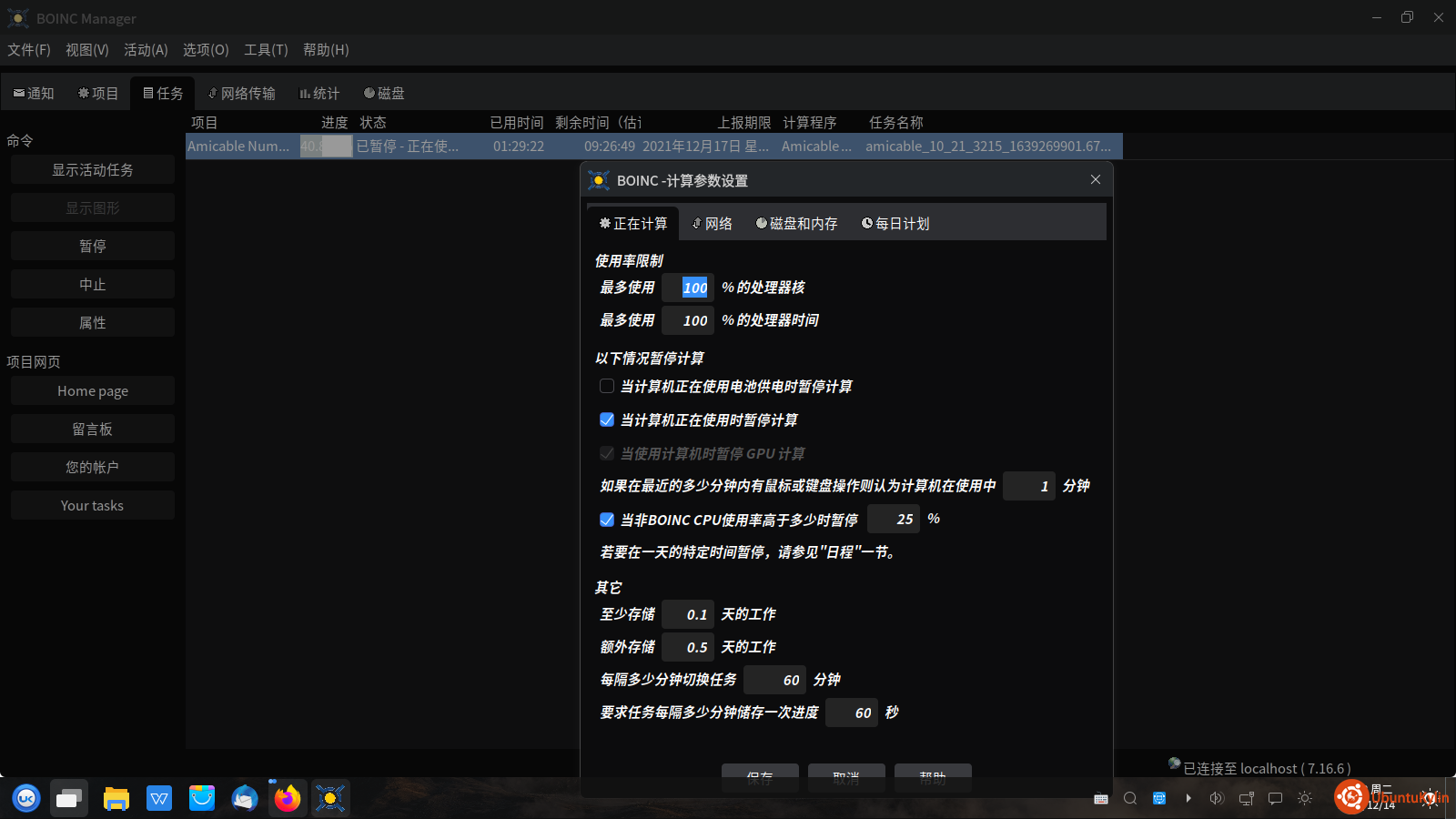Click the 中止 task button
Image resolution: width=1456 pixels, height=819 pixels.
(93, 284)
